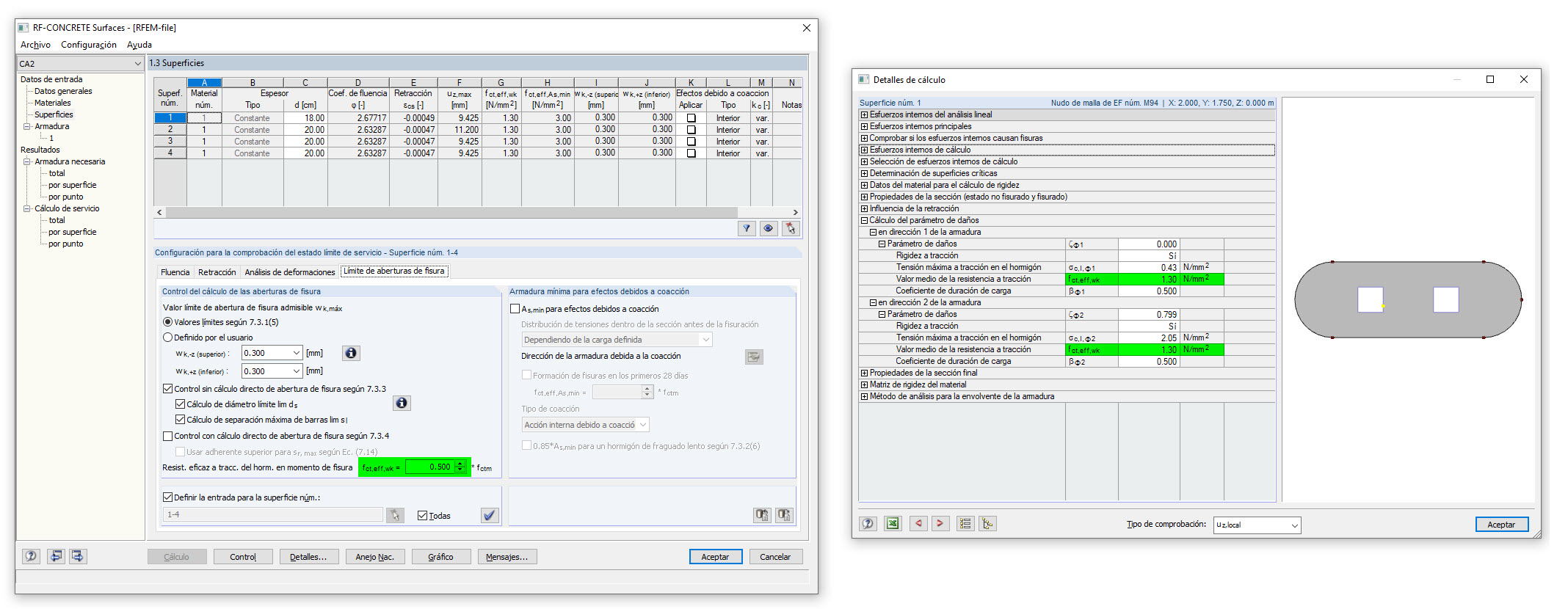Go to previous input window with arrow icon

click(56, 556)
